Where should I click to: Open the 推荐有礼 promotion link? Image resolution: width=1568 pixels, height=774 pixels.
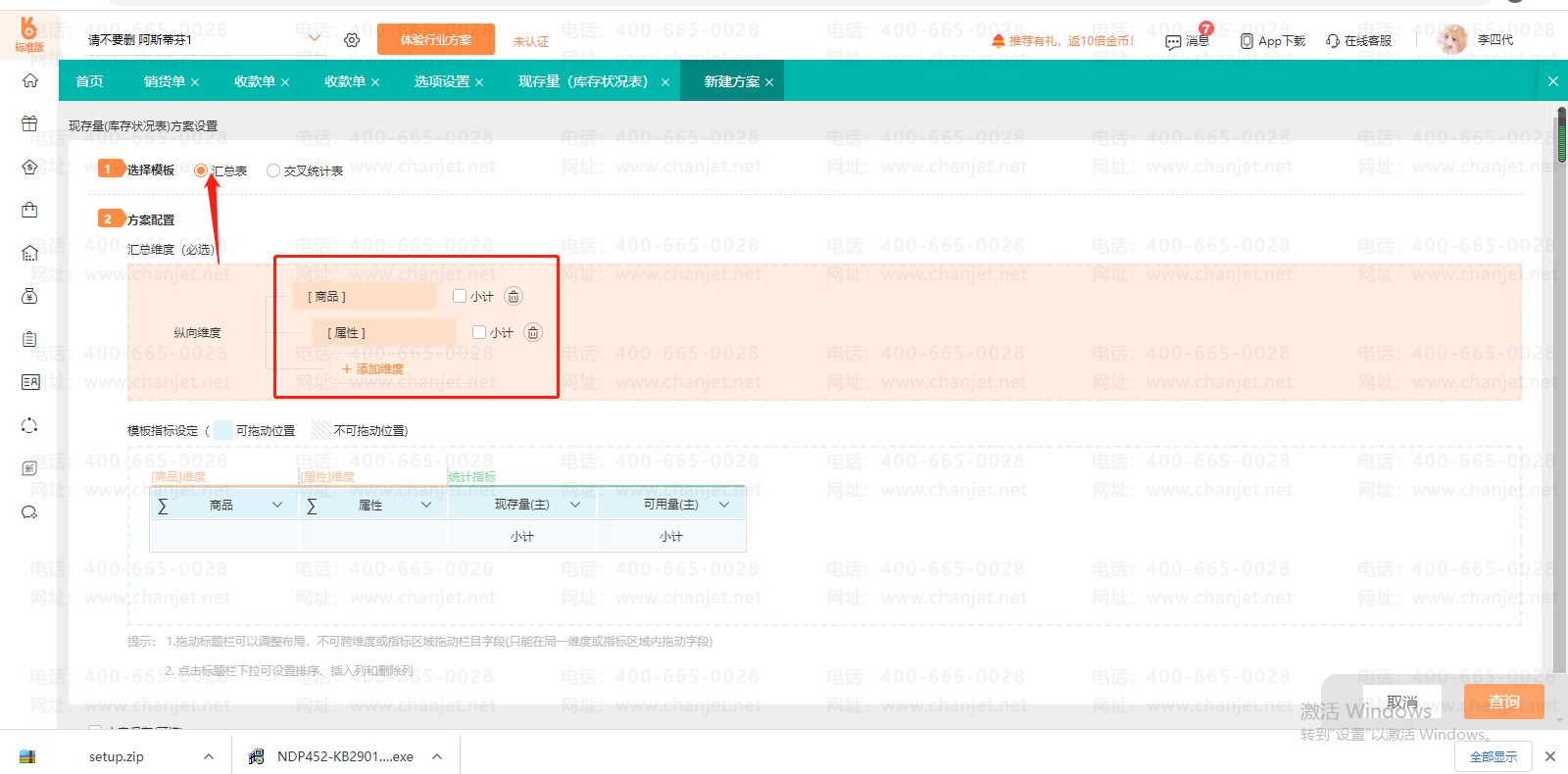1063,41
